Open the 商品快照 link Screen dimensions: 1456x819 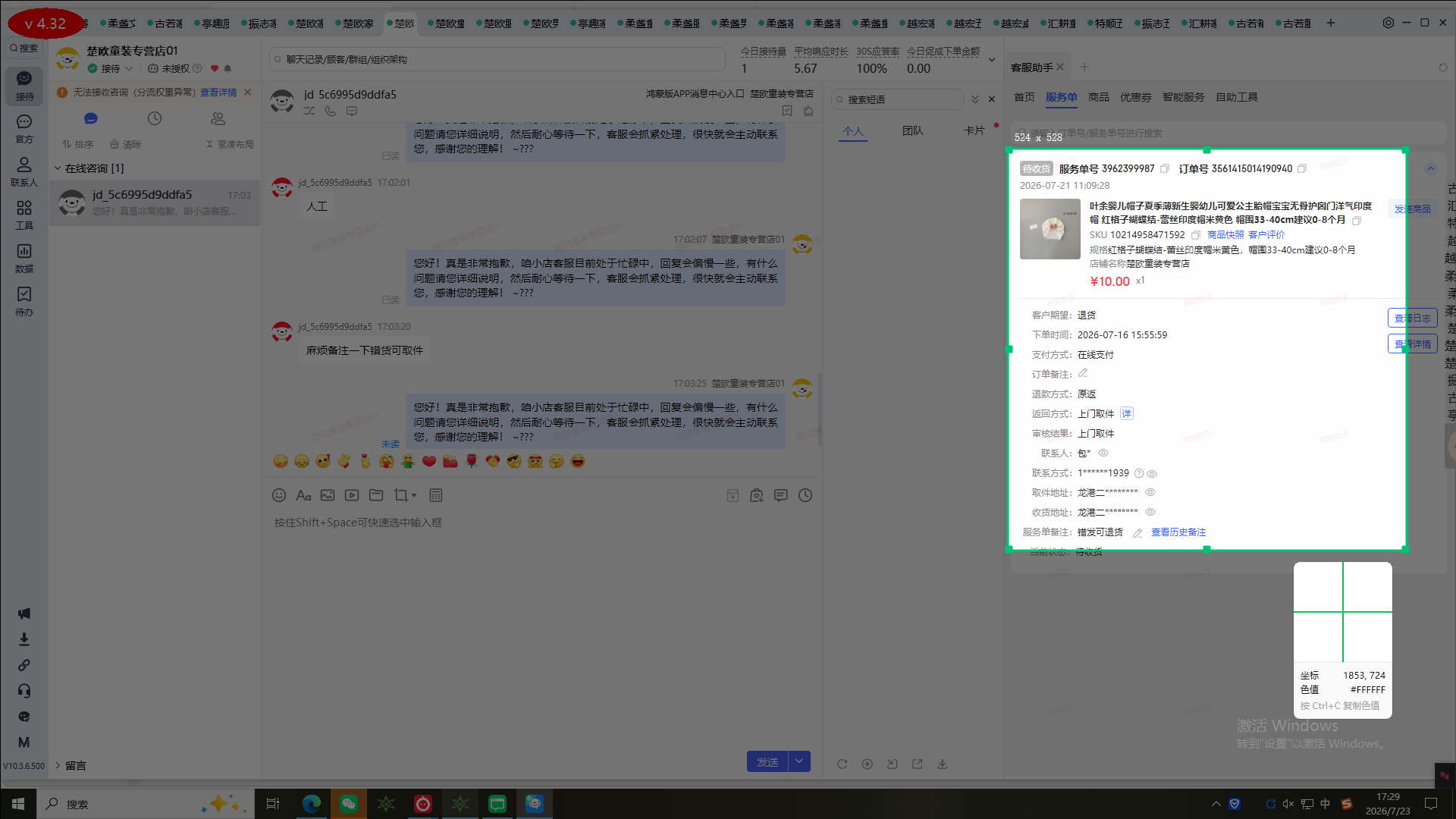click(x=1225, y=235)
